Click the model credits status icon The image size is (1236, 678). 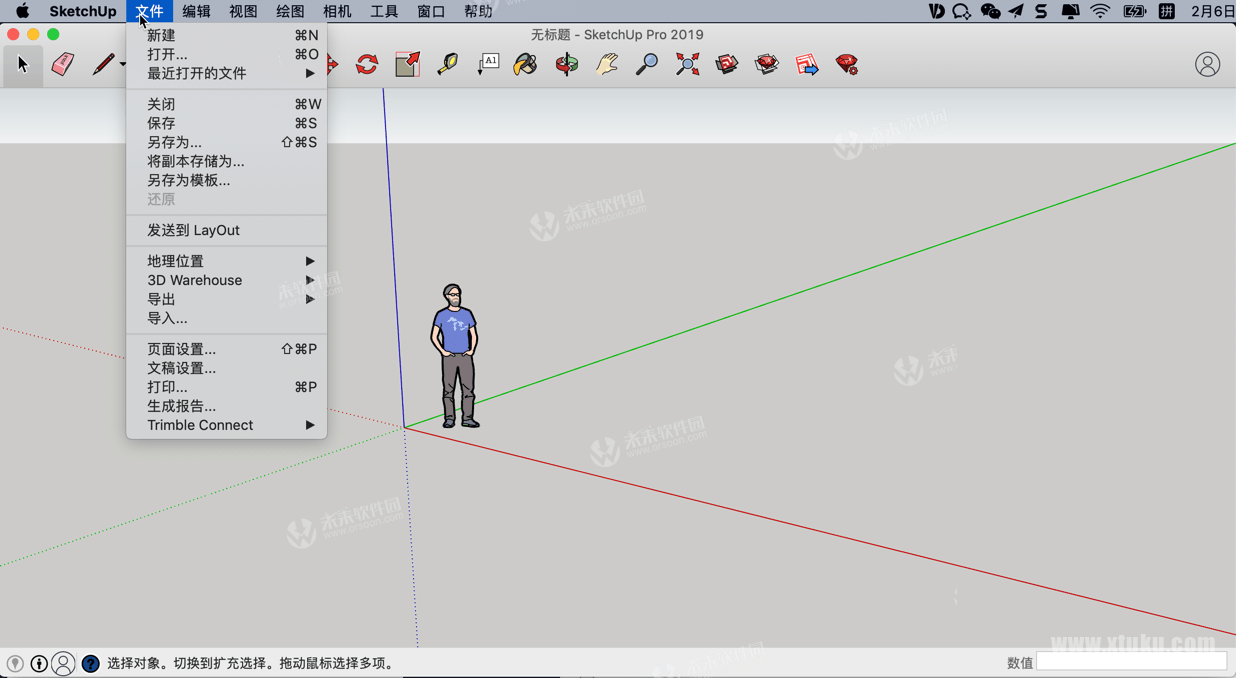[39, 663]
